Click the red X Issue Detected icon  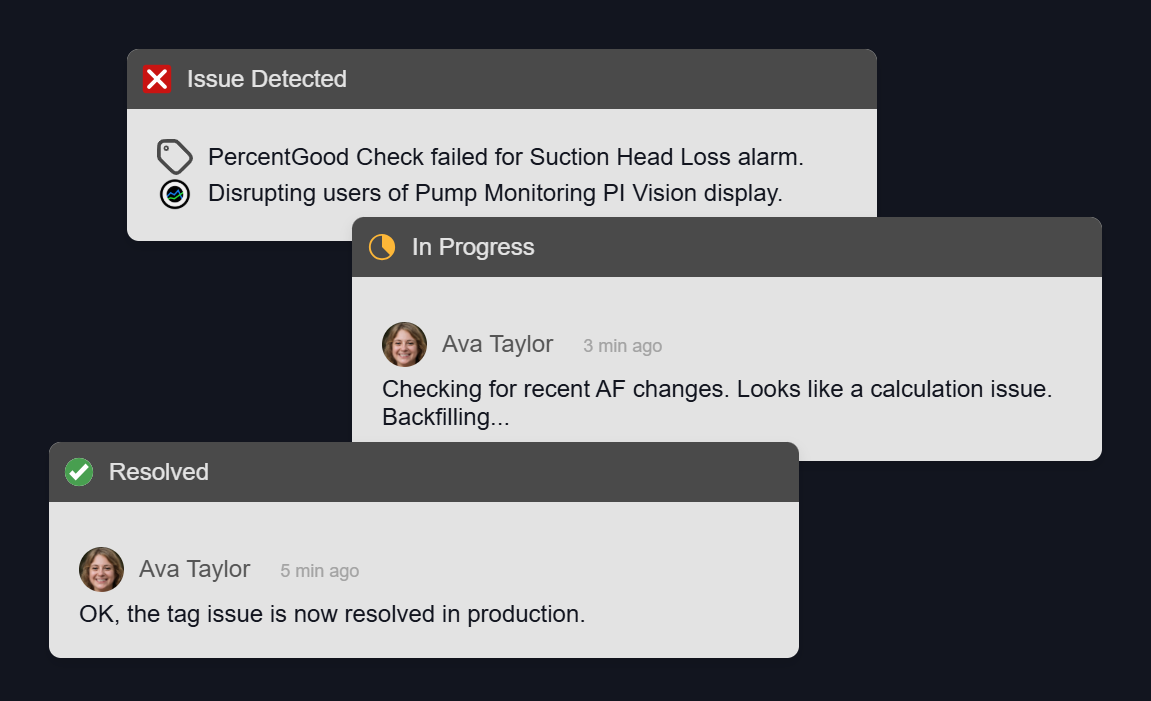click(157, 79)
